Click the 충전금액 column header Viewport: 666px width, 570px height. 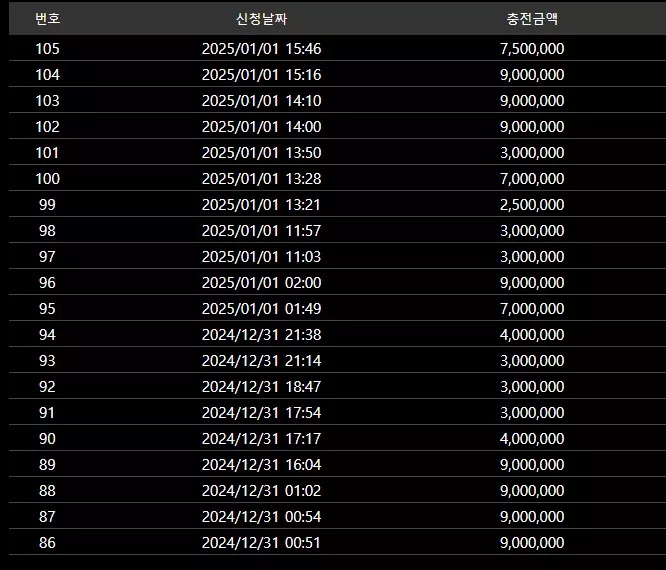532,19
